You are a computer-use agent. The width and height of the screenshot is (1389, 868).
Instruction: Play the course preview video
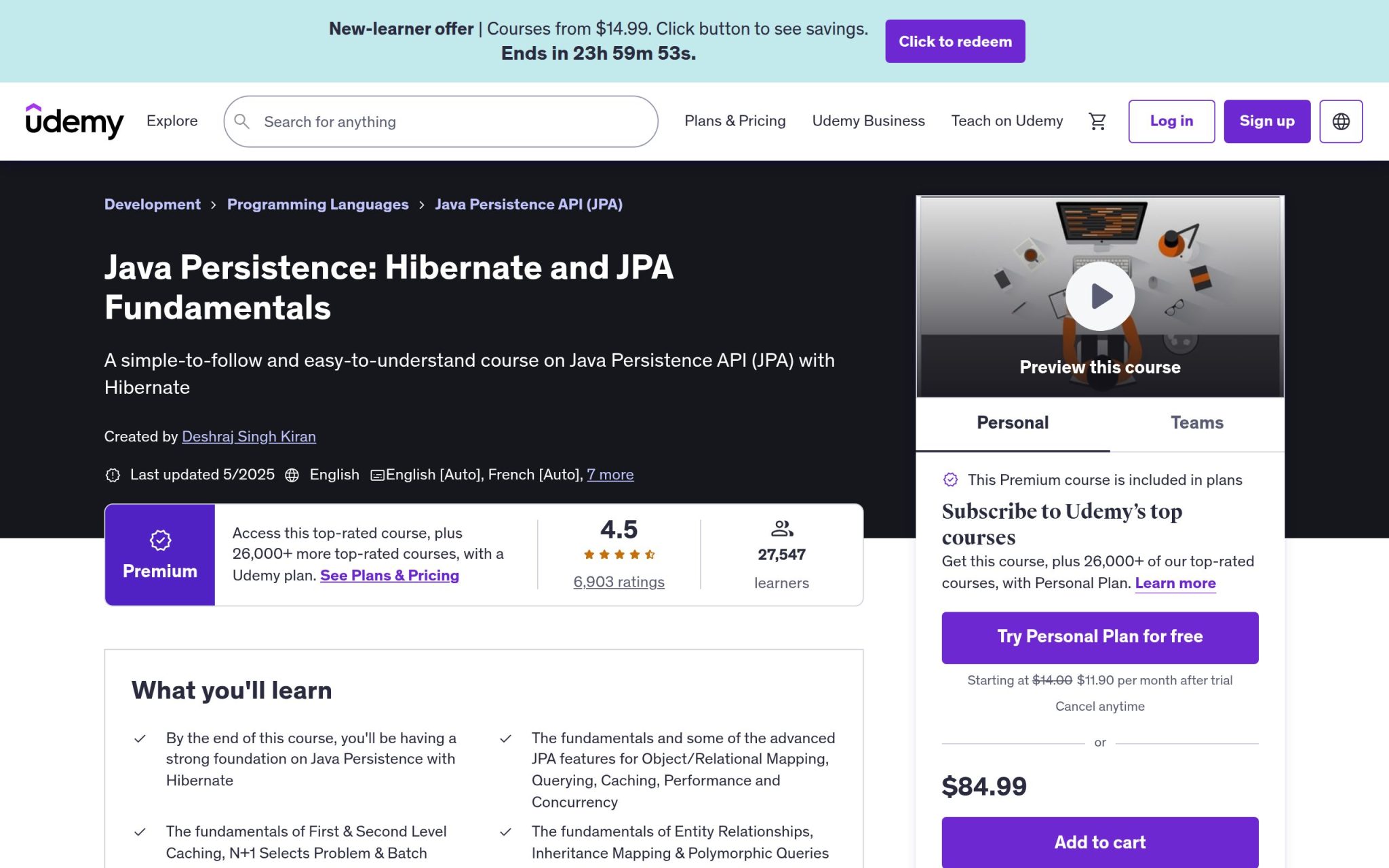point(1100,296)
